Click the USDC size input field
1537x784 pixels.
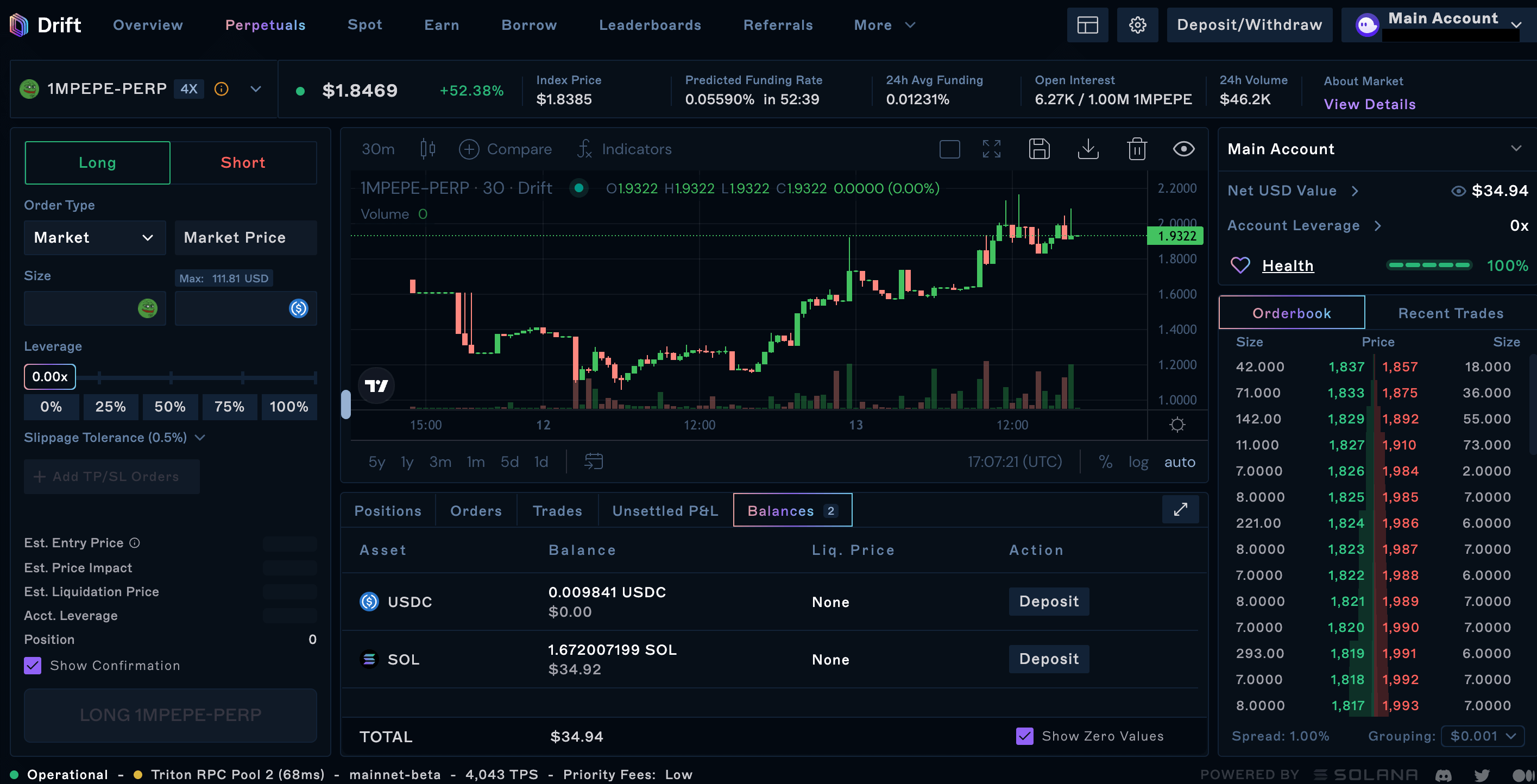pos(245,308)
